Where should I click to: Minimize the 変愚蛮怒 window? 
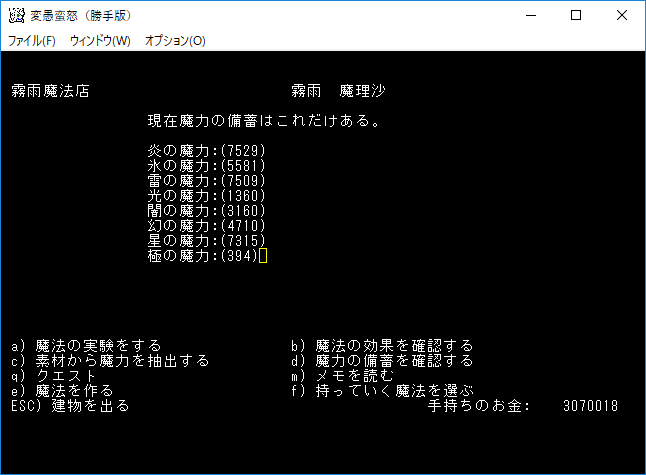tap(531, 16)
